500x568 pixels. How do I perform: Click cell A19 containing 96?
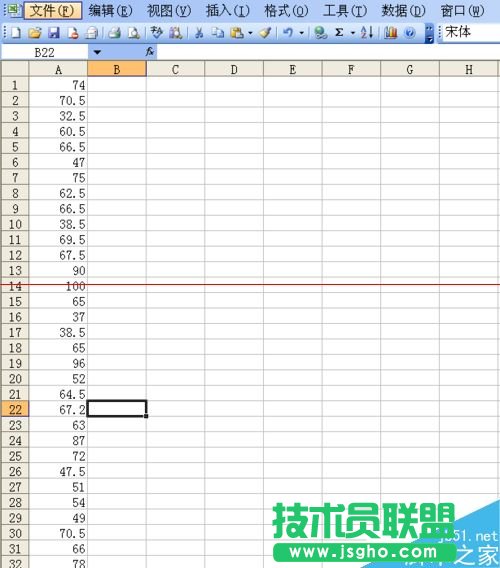(x=58, y=363)
